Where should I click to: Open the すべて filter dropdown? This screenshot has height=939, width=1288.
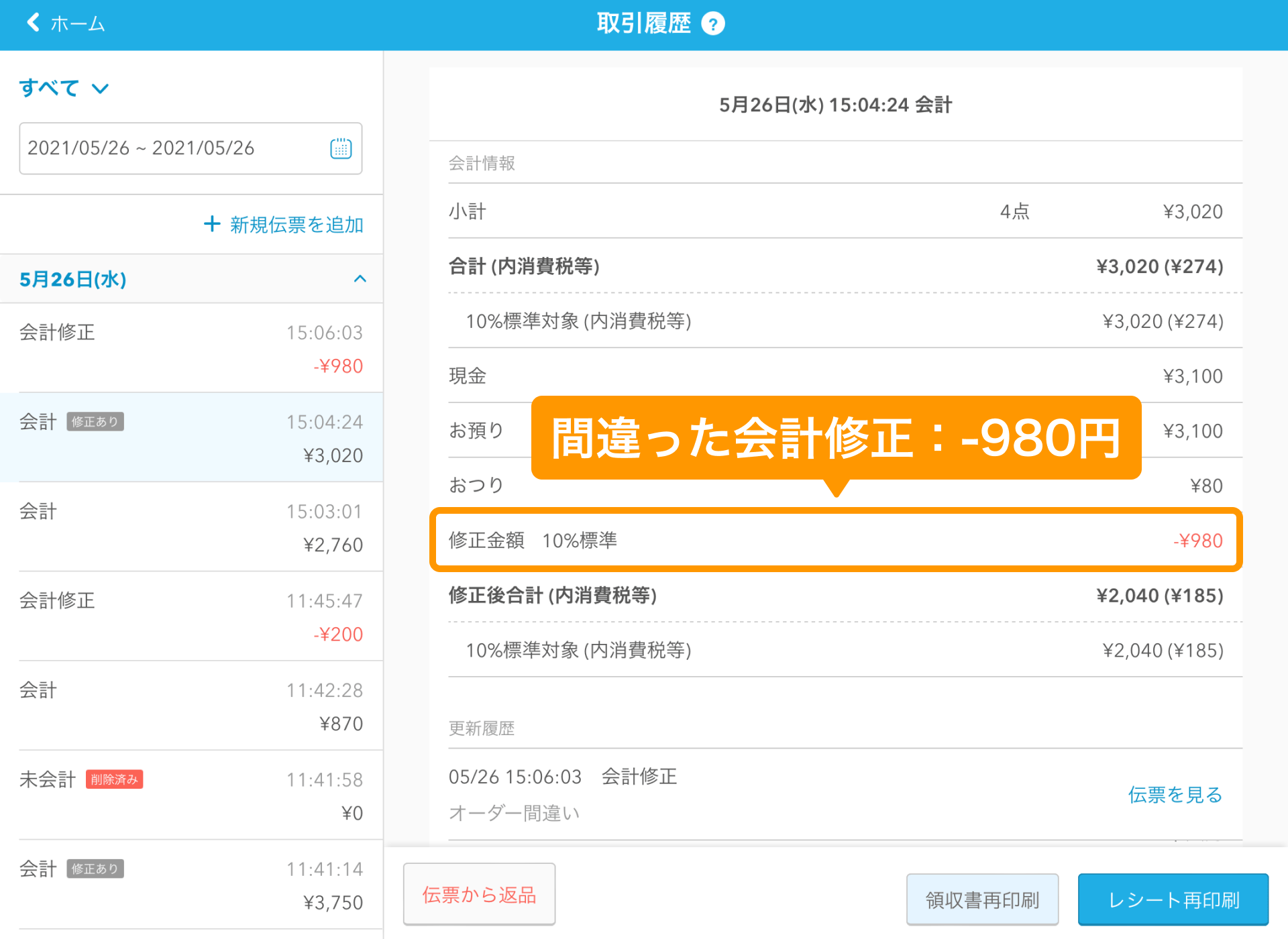(64, 88)
